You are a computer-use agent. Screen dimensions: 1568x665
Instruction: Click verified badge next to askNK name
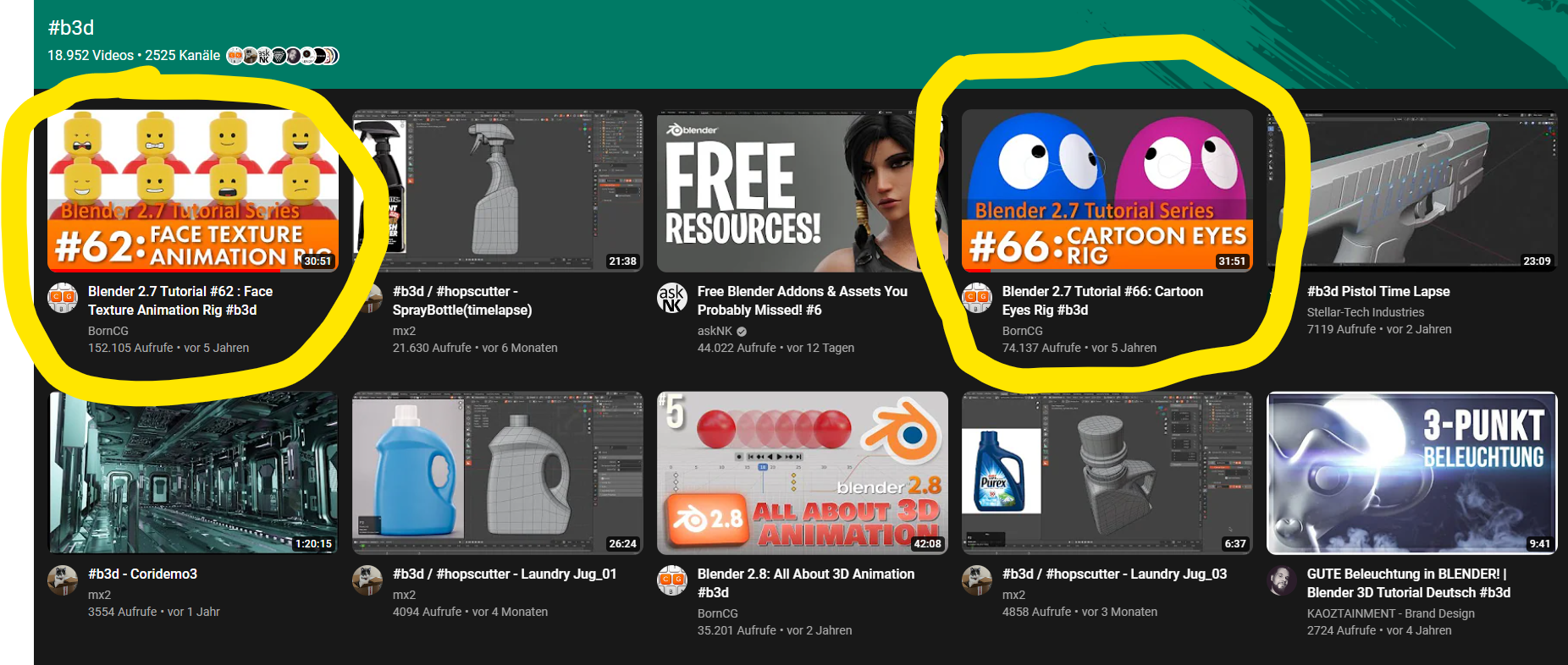[742, 332]
